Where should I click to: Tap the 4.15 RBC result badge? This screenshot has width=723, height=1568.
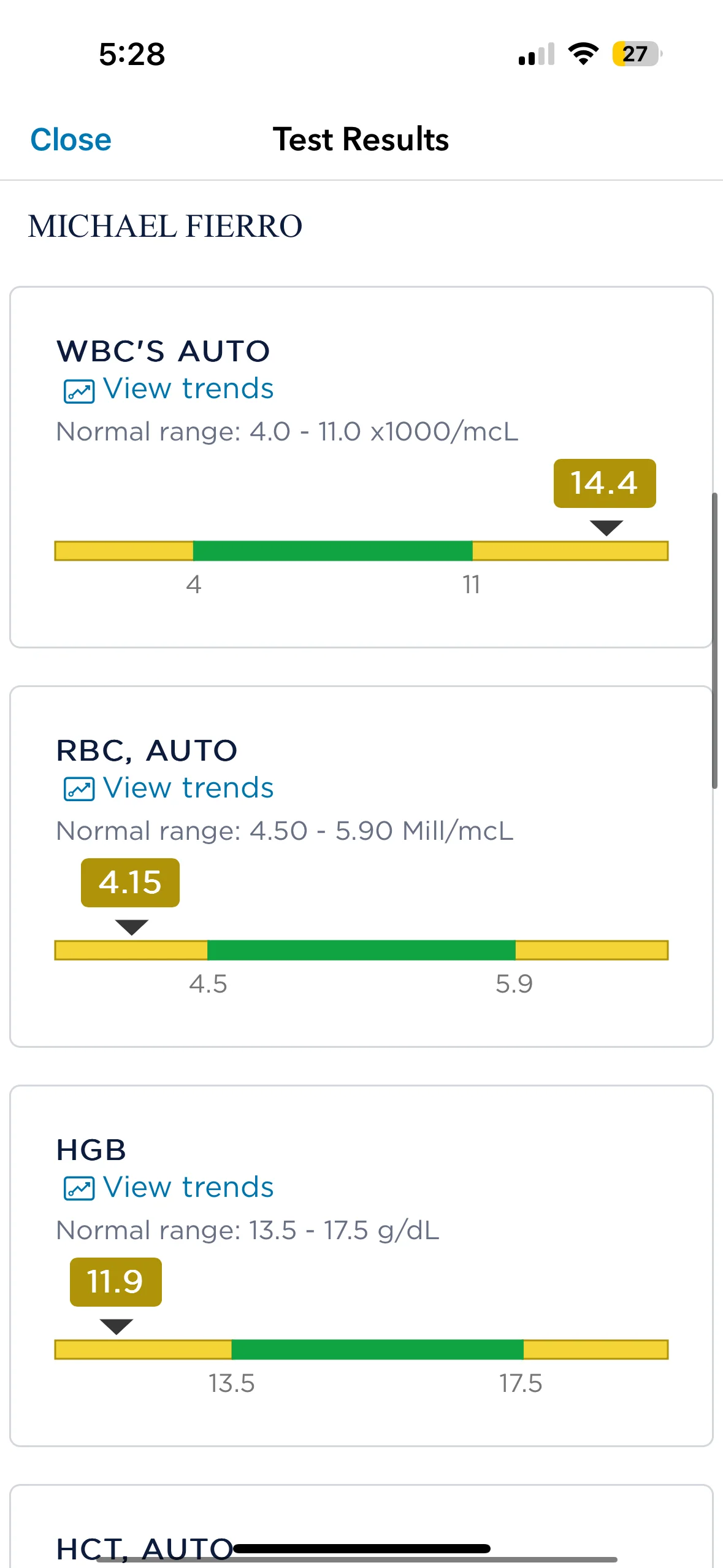(130, 883)
